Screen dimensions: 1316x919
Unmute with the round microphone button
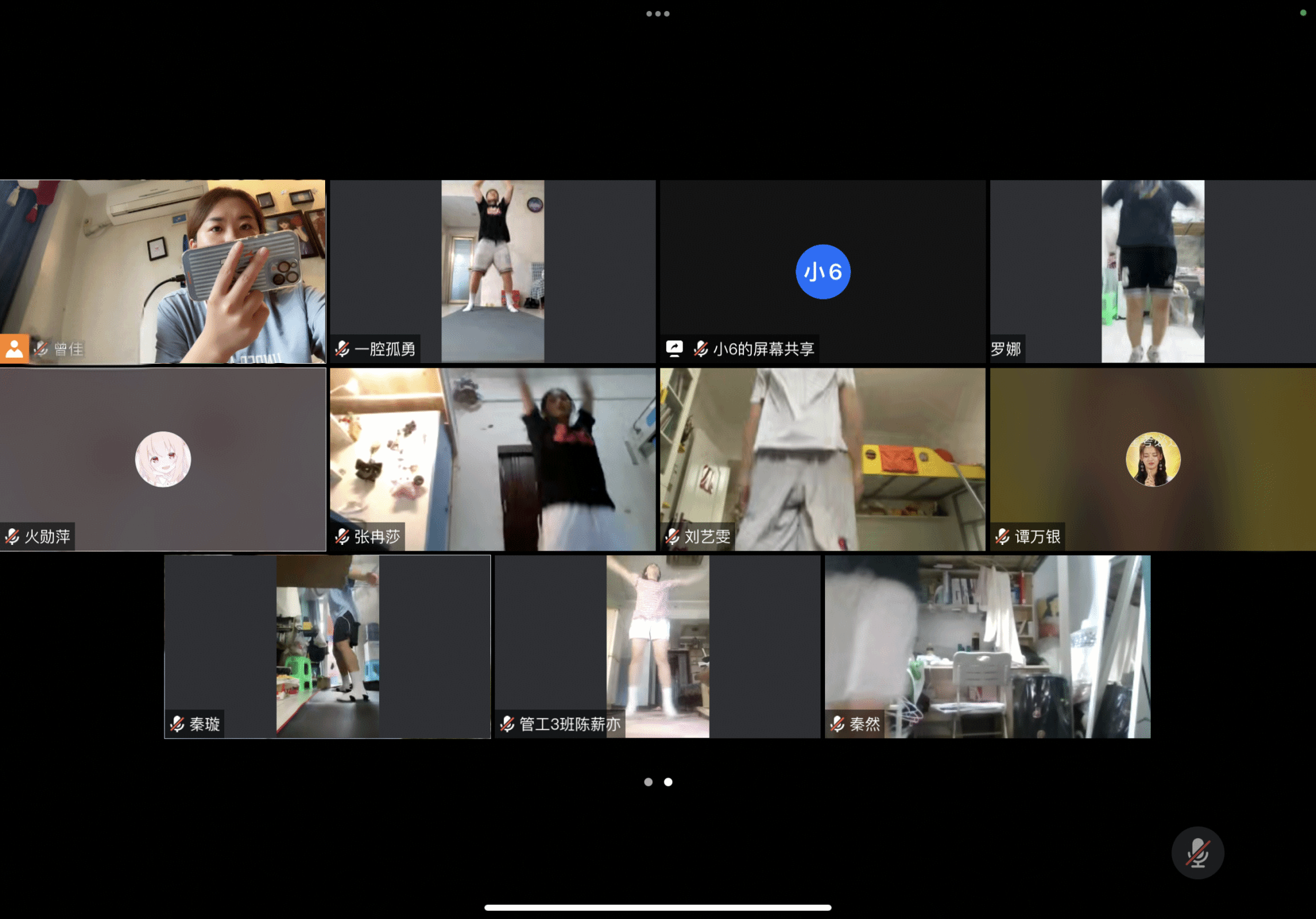(x=1197, y=853)
